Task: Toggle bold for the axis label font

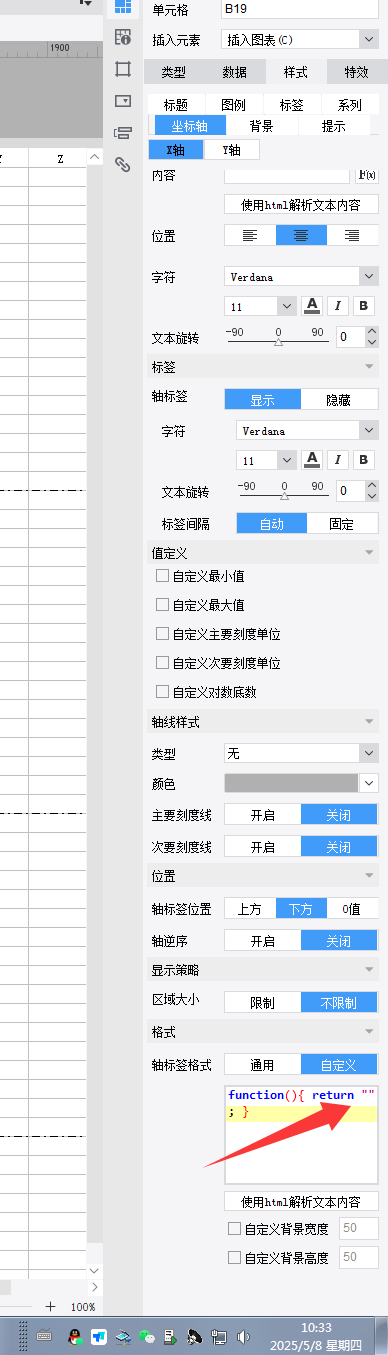Action: [364, 460]
